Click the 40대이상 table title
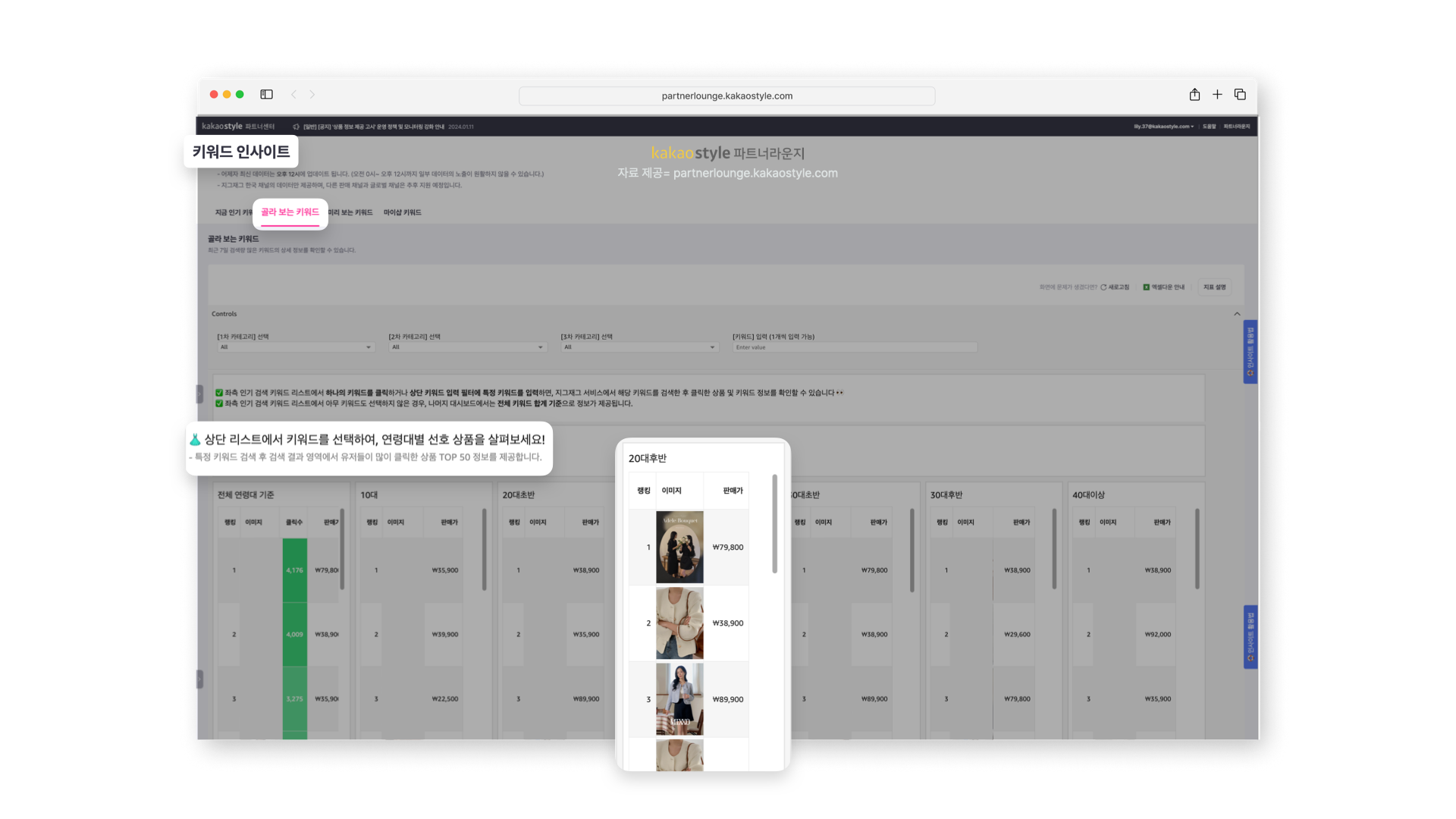Image resolution: width=1456 pixels, height=819 pixels. tap(1088, 495)
